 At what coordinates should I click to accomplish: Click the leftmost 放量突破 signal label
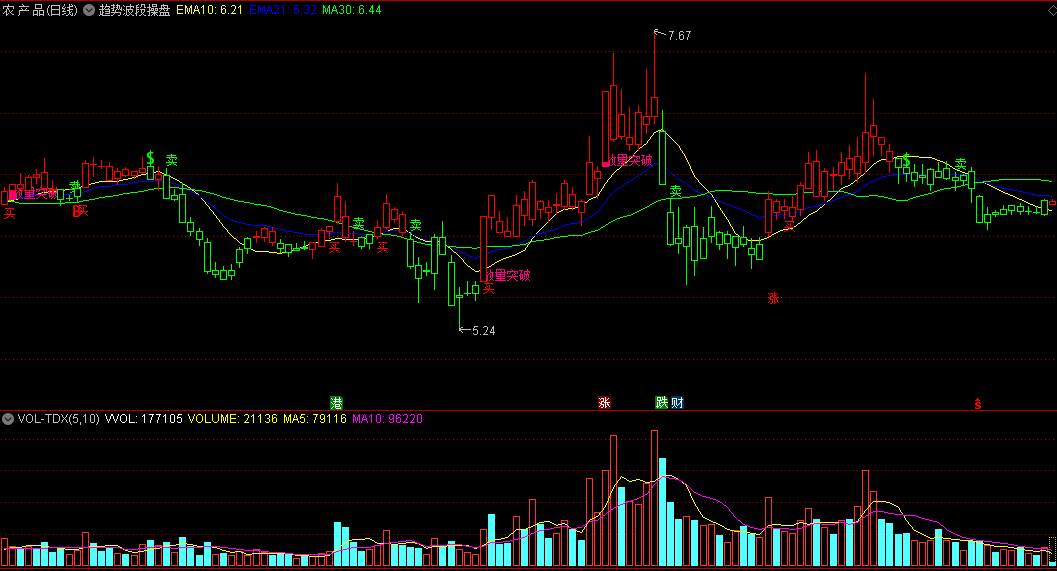34,194
